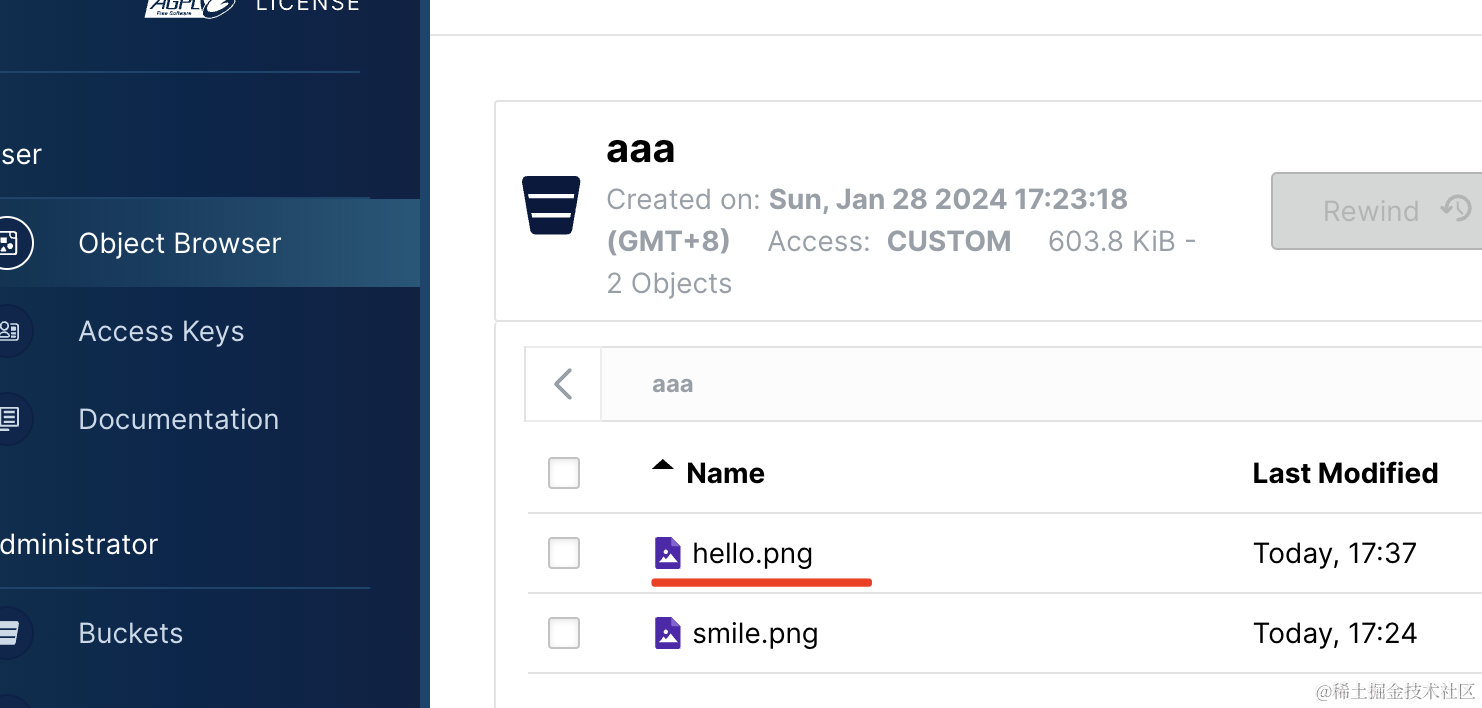Click the Buckets sidebar icon
Image resolution: width=1482 pixels, height=708 pixels.
pyautogui.click(x=10, y=633)
